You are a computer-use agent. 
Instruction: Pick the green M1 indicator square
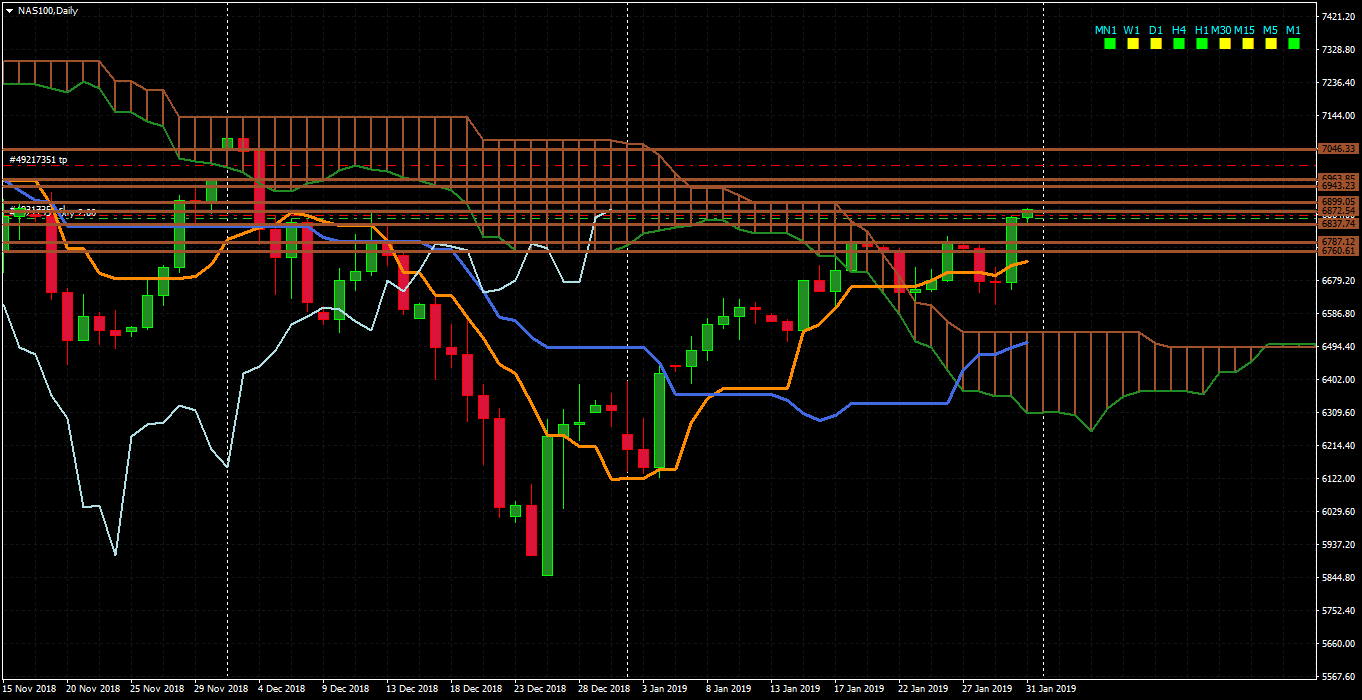(1294, 44)
